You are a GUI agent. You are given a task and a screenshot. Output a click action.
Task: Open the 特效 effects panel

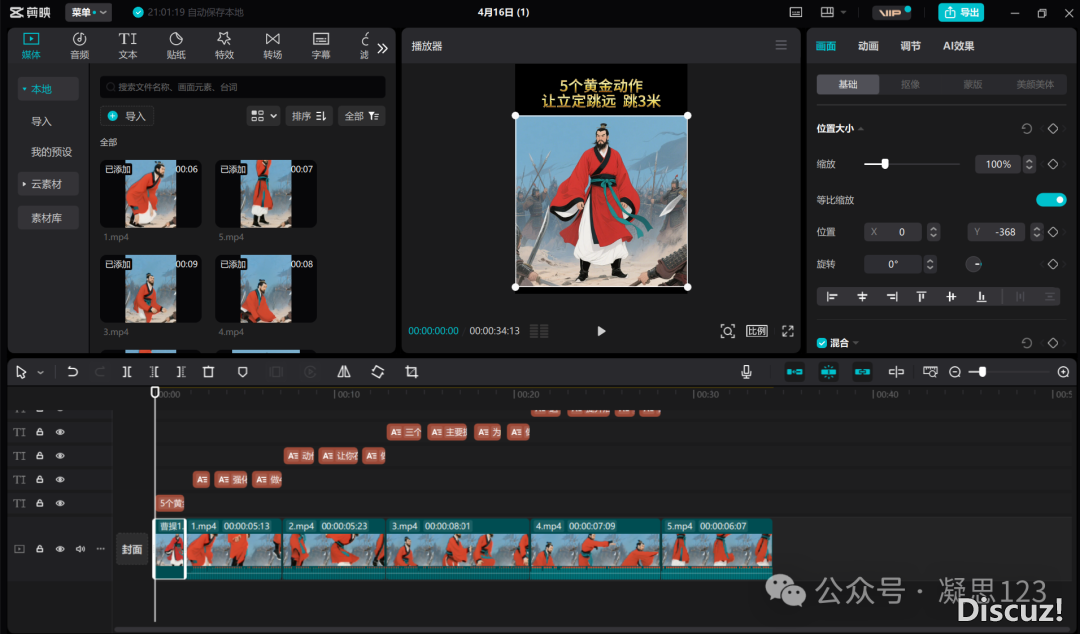pos(225,45)
